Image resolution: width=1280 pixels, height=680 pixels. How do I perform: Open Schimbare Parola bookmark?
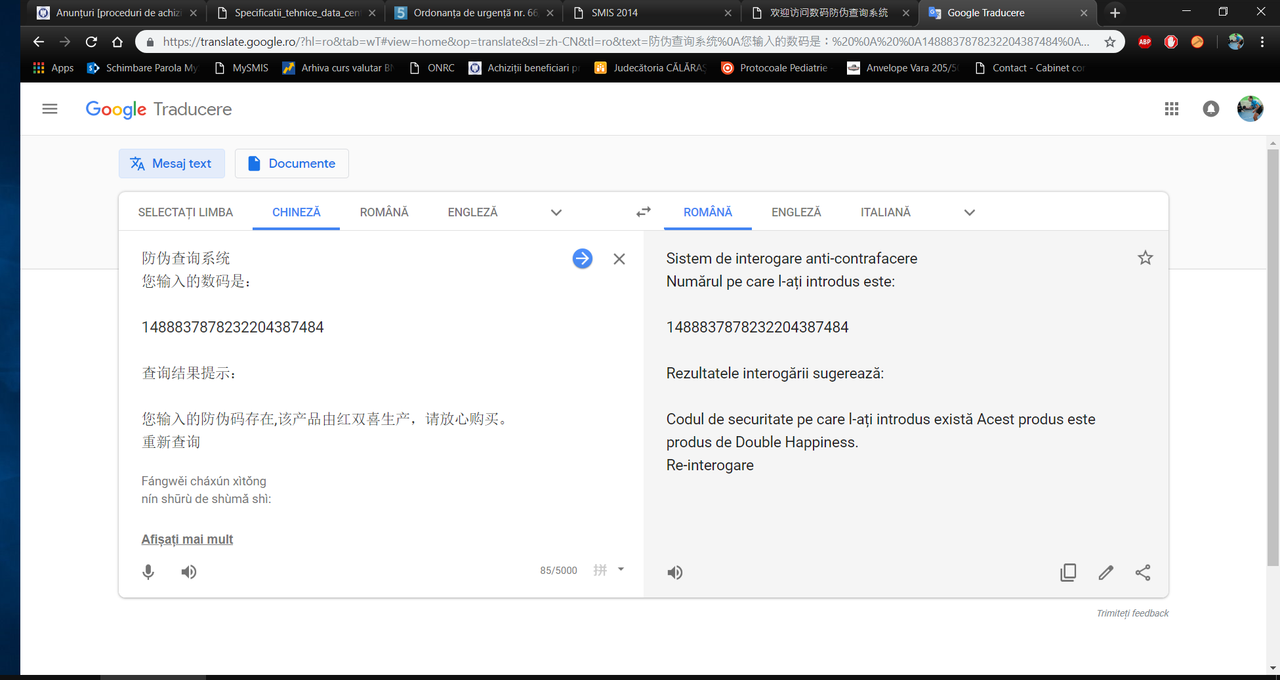click(143, 68)
